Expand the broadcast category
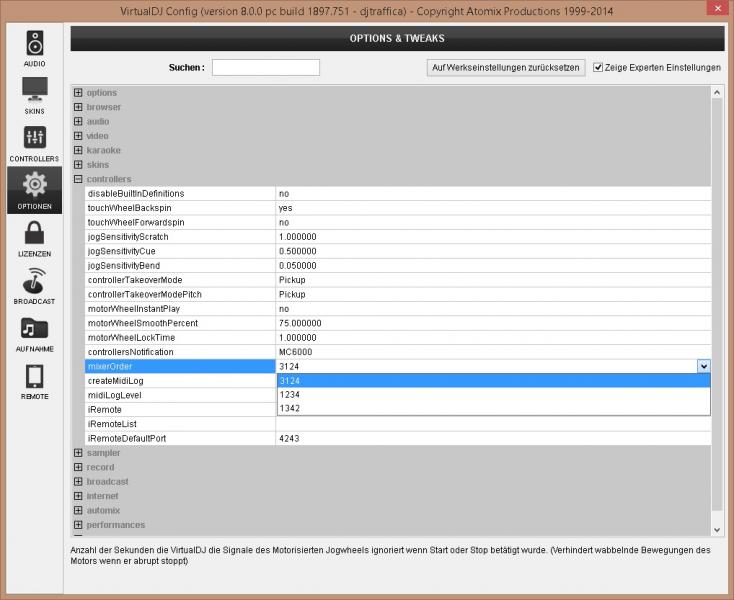Viewport: 734px width, 600px height. pyautogui.click(x=78, y=482)
